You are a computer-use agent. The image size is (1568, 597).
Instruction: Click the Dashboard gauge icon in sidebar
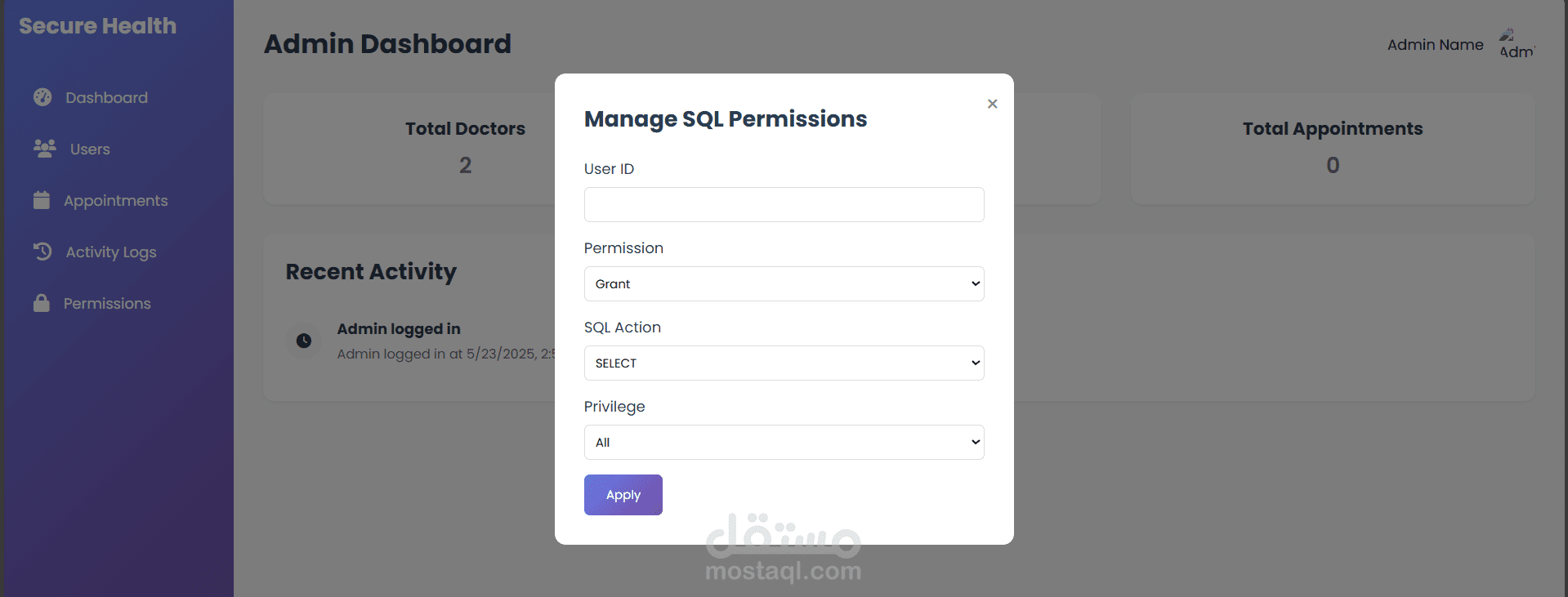pos(42,97)
